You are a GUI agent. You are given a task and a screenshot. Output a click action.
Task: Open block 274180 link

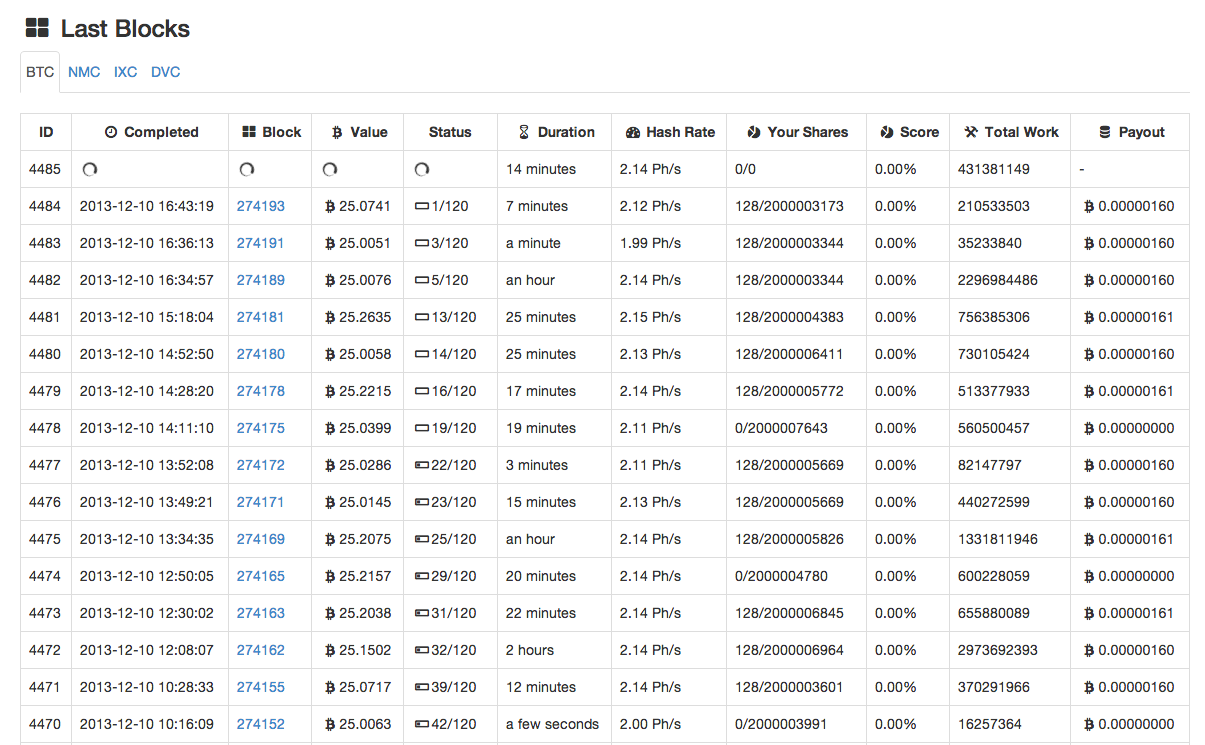pos(261,354)
